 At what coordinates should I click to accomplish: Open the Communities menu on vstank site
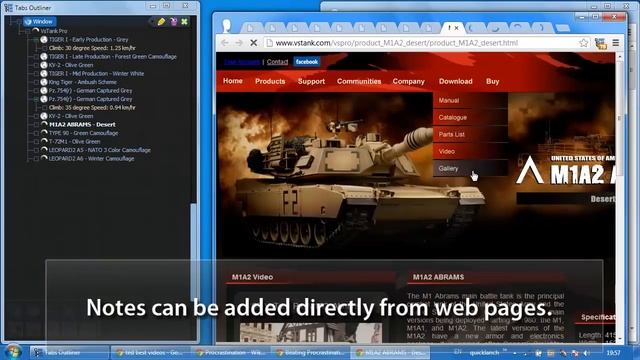click(x=359, y=81)
